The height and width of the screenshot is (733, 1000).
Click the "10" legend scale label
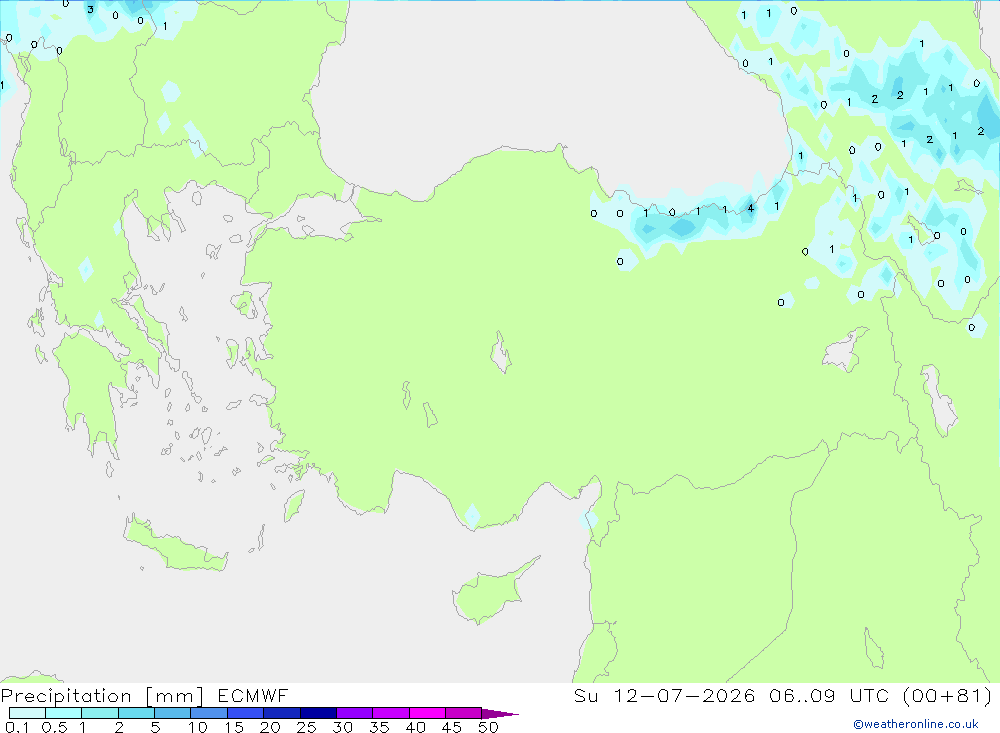198,727
